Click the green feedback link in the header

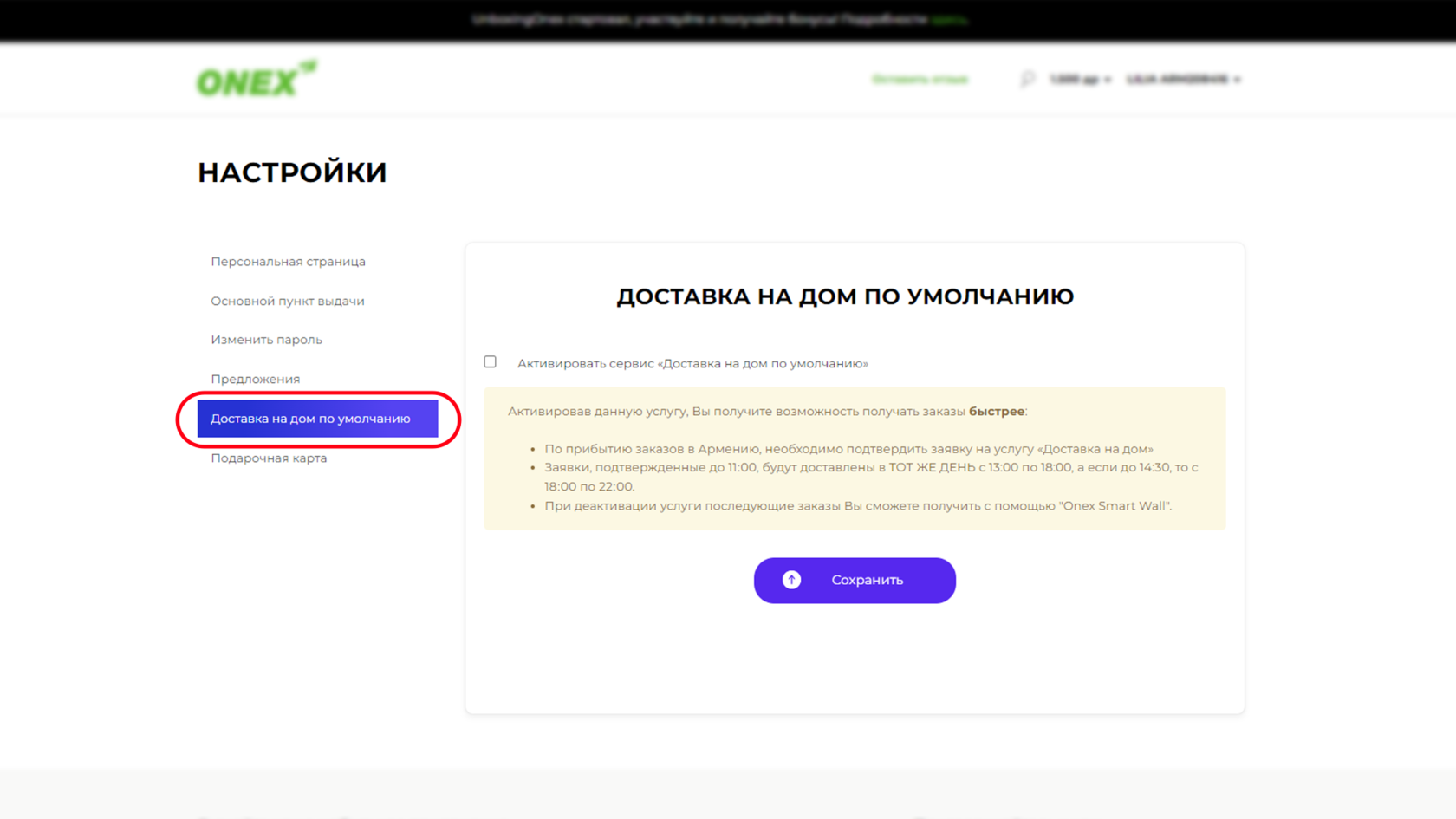point(920,79)
